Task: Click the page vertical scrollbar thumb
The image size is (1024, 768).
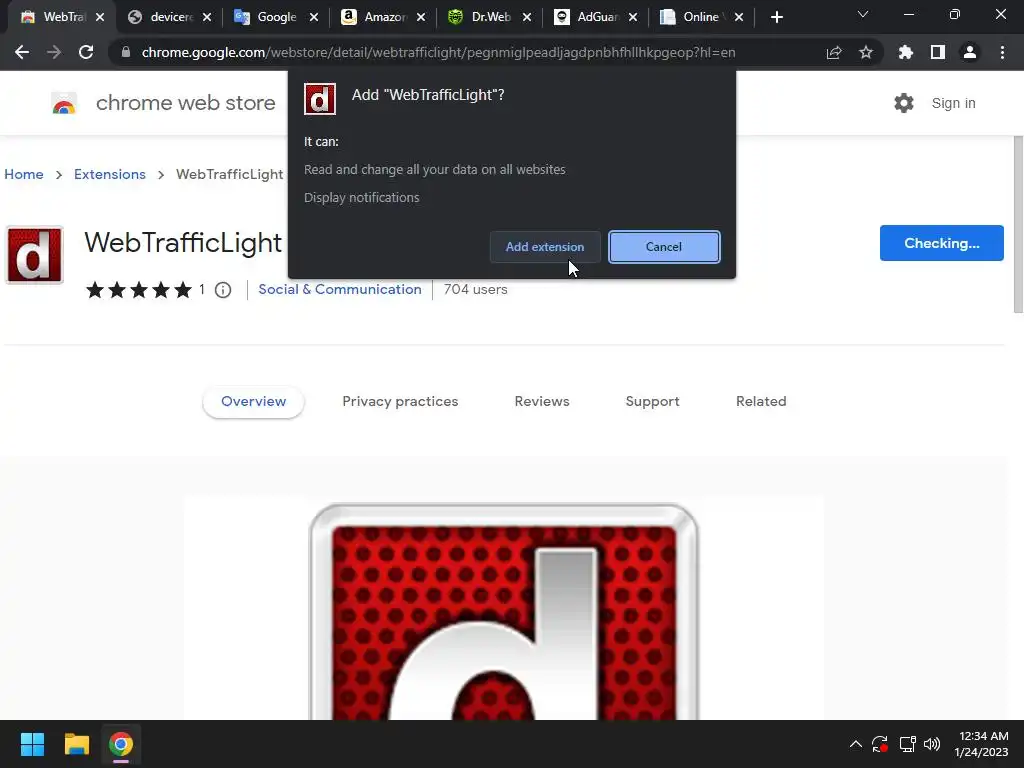Action: (1017, 224)
